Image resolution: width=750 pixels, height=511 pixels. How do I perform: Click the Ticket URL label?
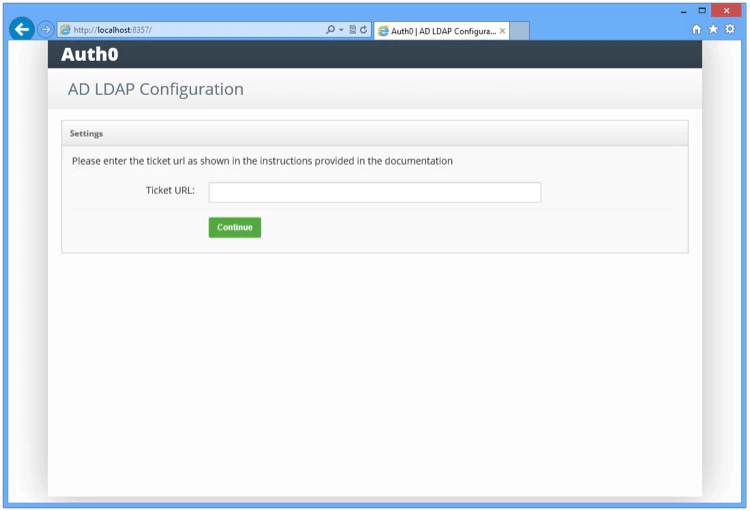170,190
